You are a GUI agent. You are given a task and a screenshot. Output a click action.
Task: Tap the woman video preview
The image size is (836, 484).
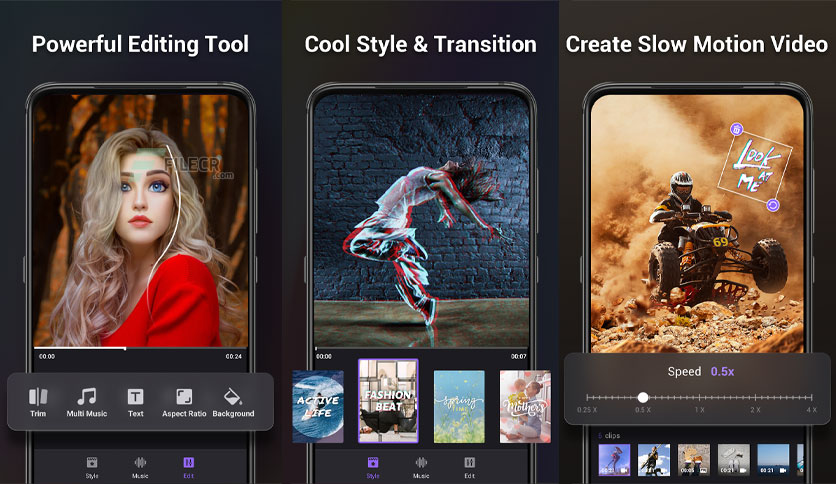[141, 221]
